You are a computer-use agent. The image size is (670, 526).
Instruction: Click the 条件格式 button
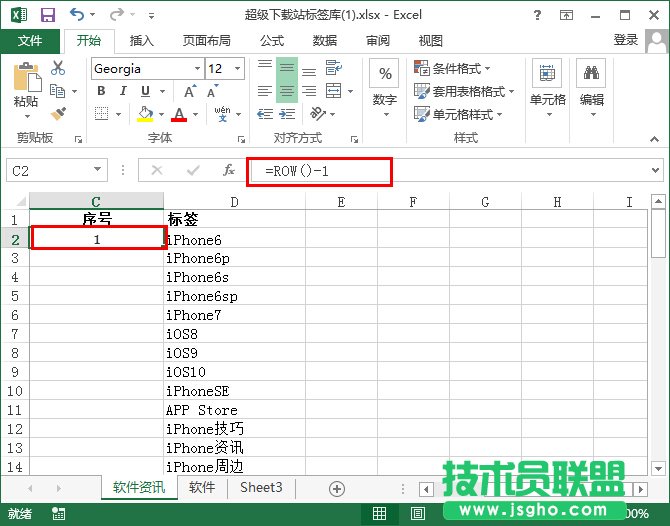(462, 68)
